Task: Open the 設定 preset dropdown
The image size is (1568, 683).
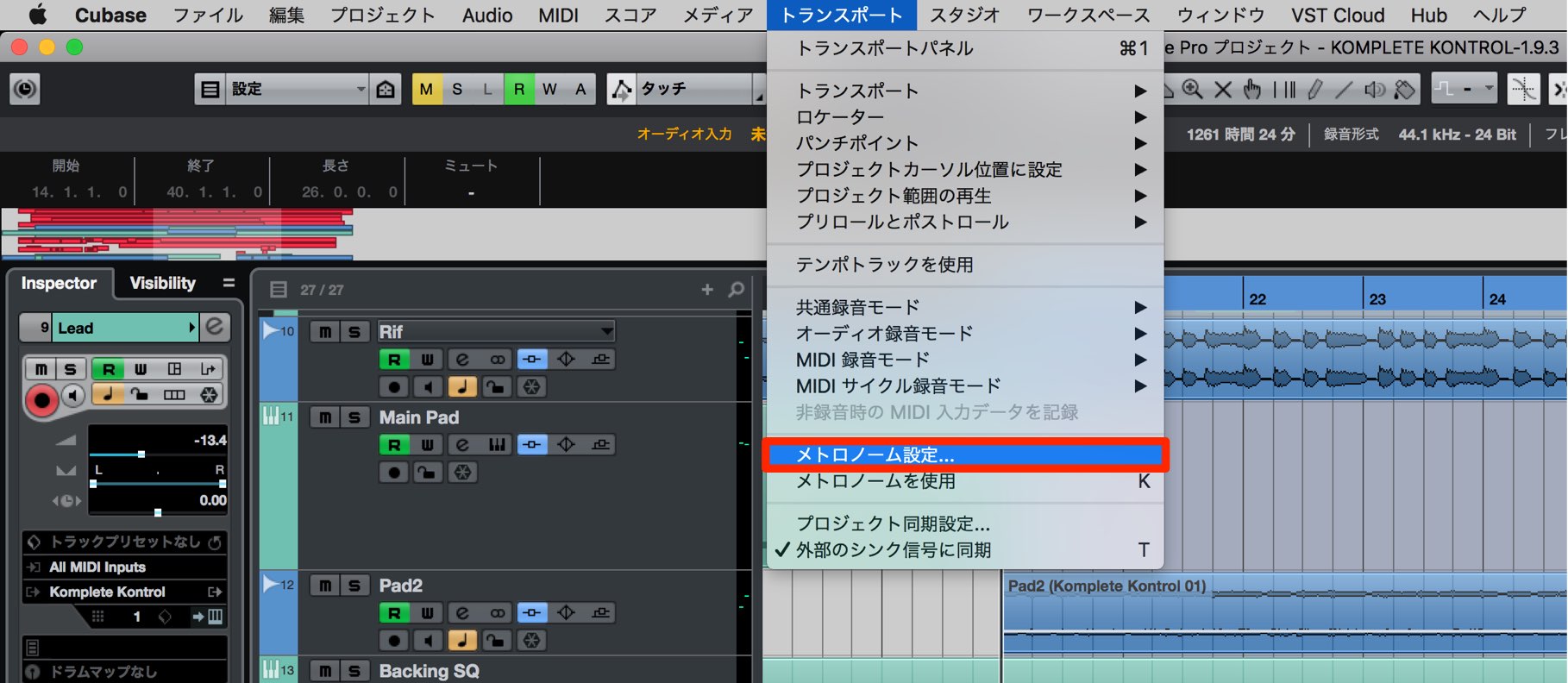Action: point(297,89)
